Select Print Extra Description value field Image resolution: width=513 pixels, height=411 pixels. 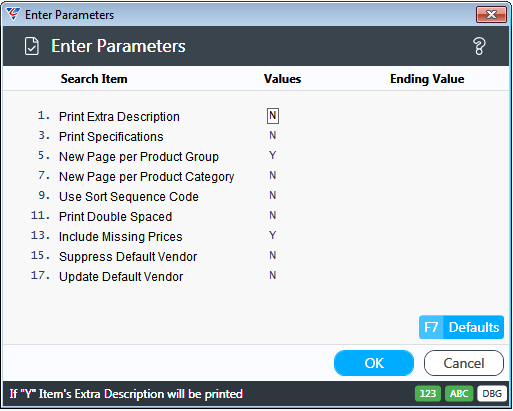point(273,116)
